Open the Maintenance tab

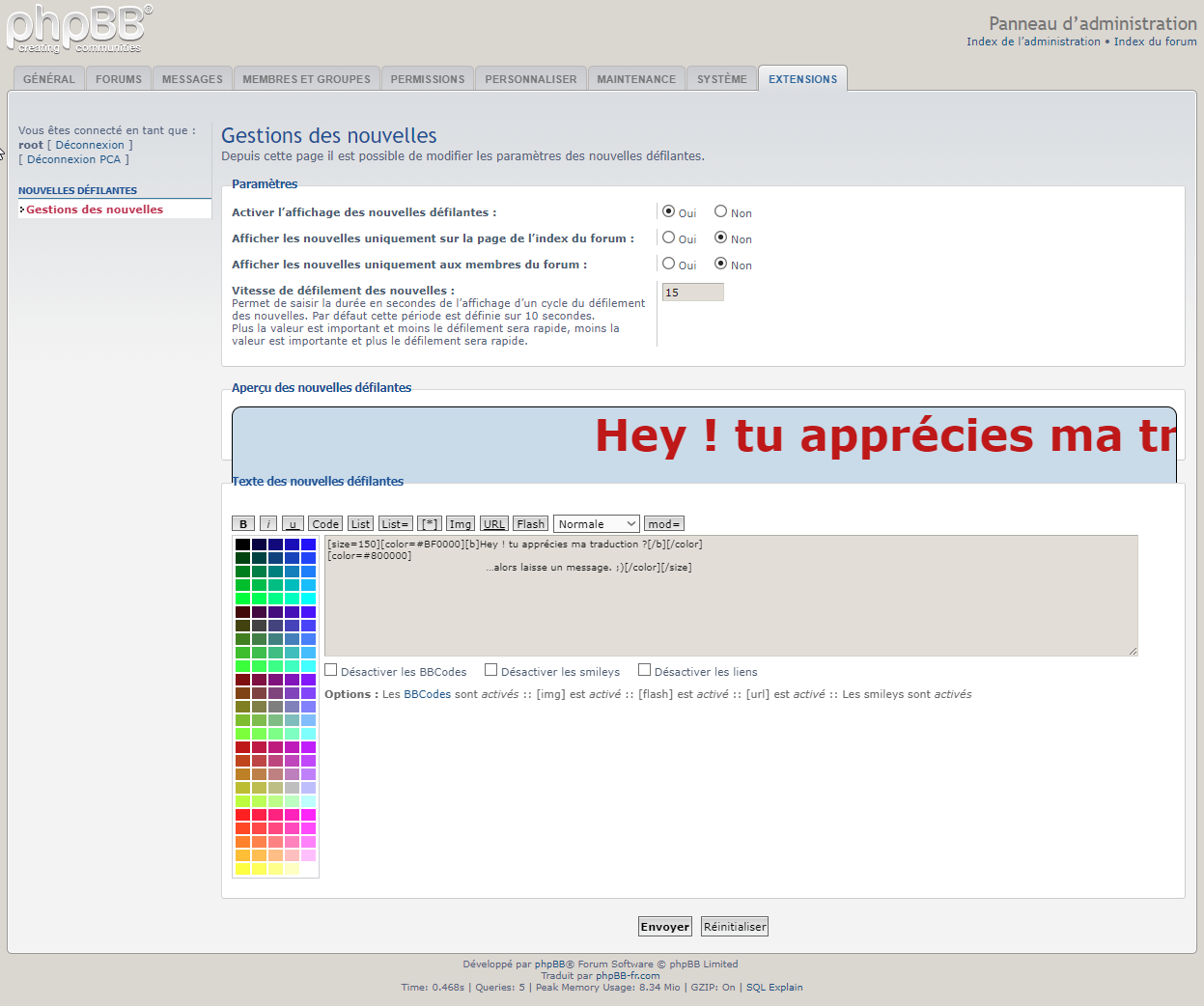click(636, 79)
